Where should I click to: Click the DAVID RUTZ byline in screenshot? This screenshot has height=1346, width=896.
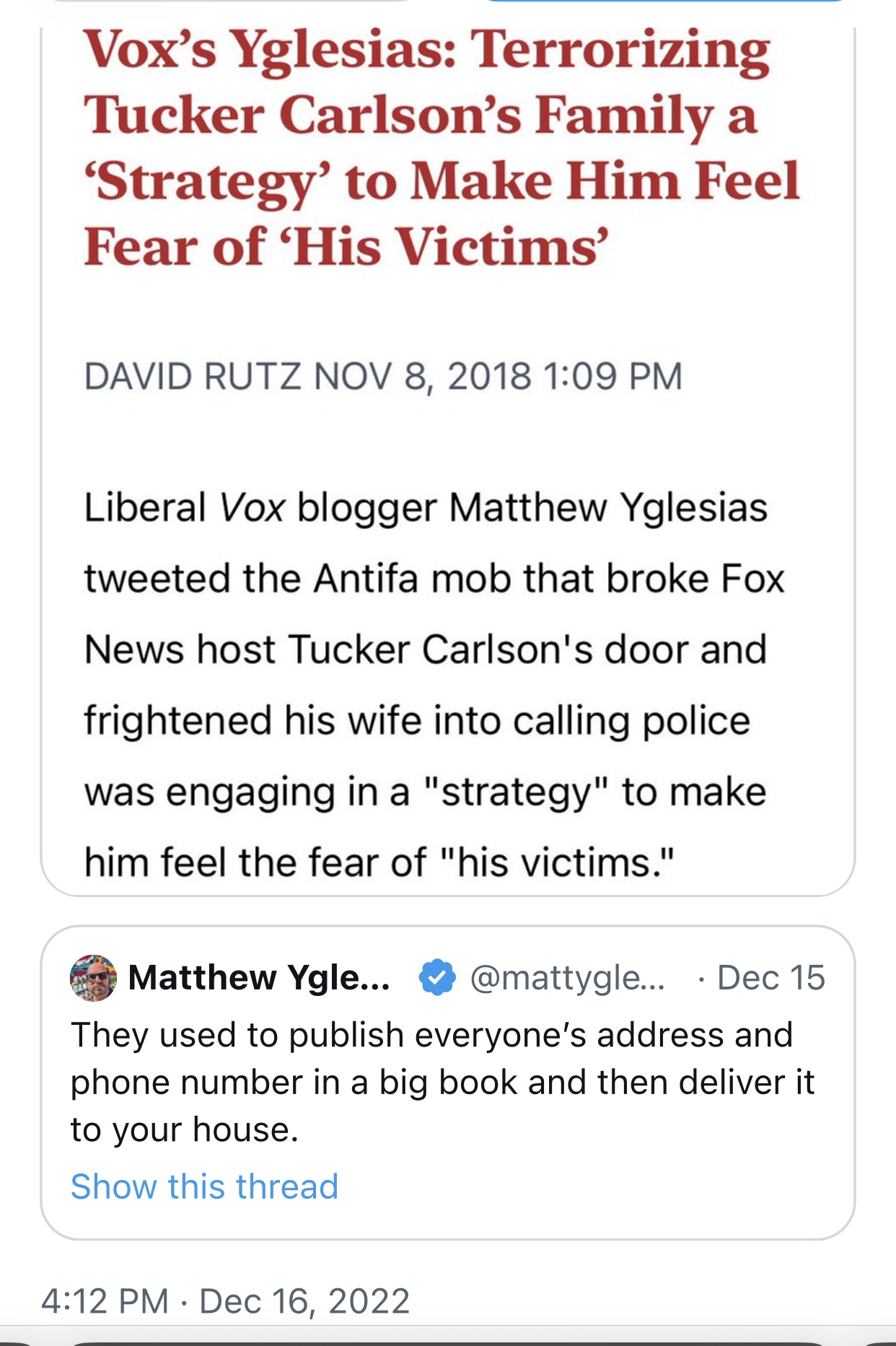click(192, 376)
